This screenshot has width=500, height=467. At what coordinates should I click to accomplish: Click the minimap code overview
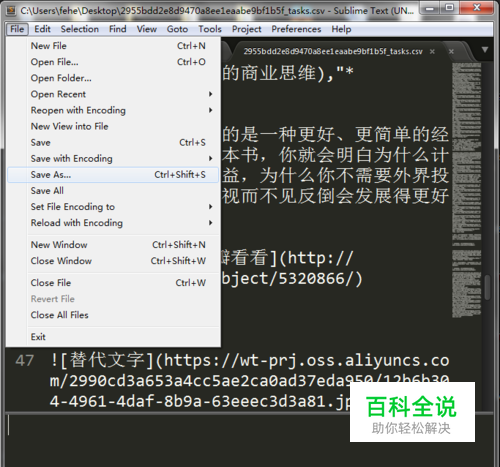(x=467, y=190)
